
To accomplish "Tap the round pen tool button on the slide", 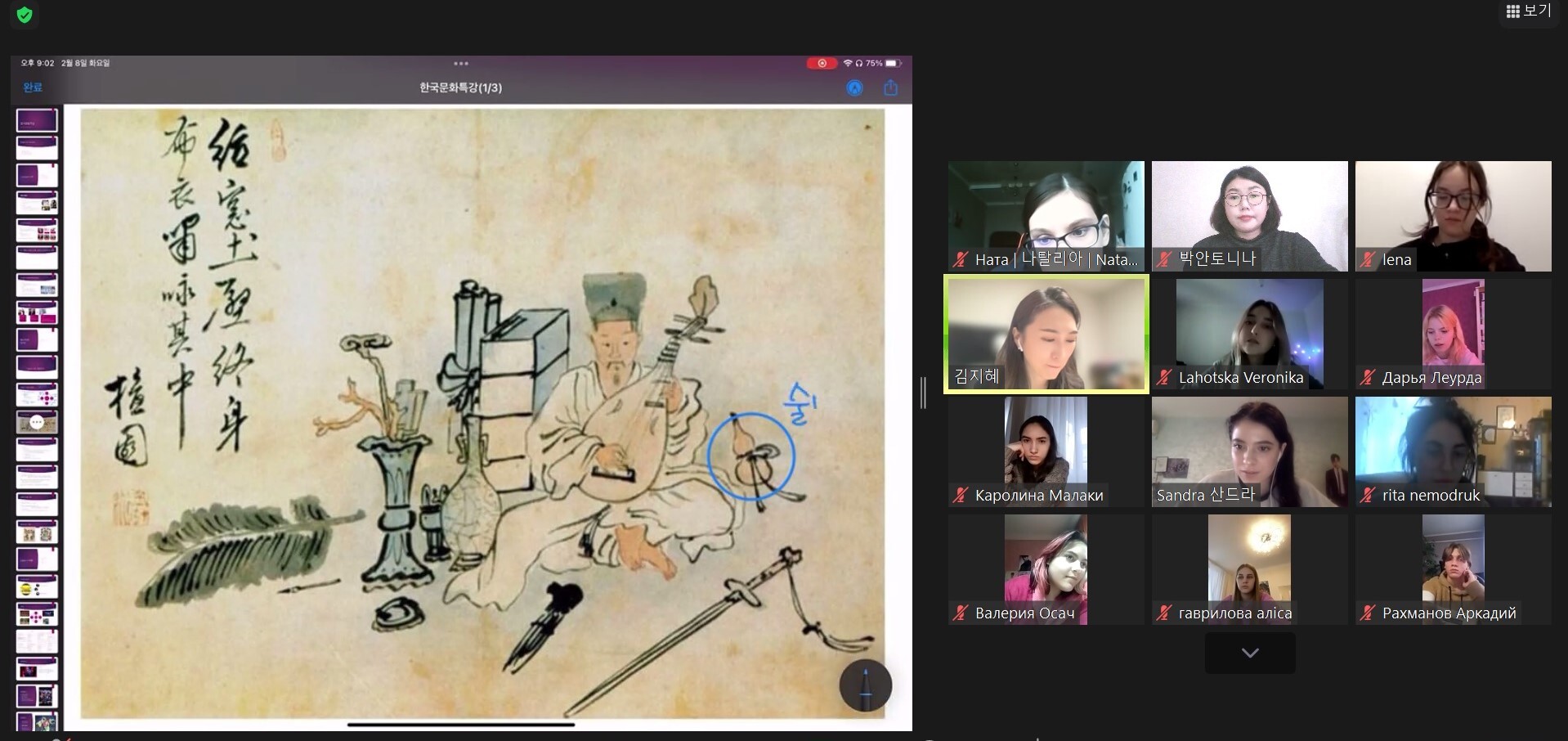I will click(x=865, y=685).
